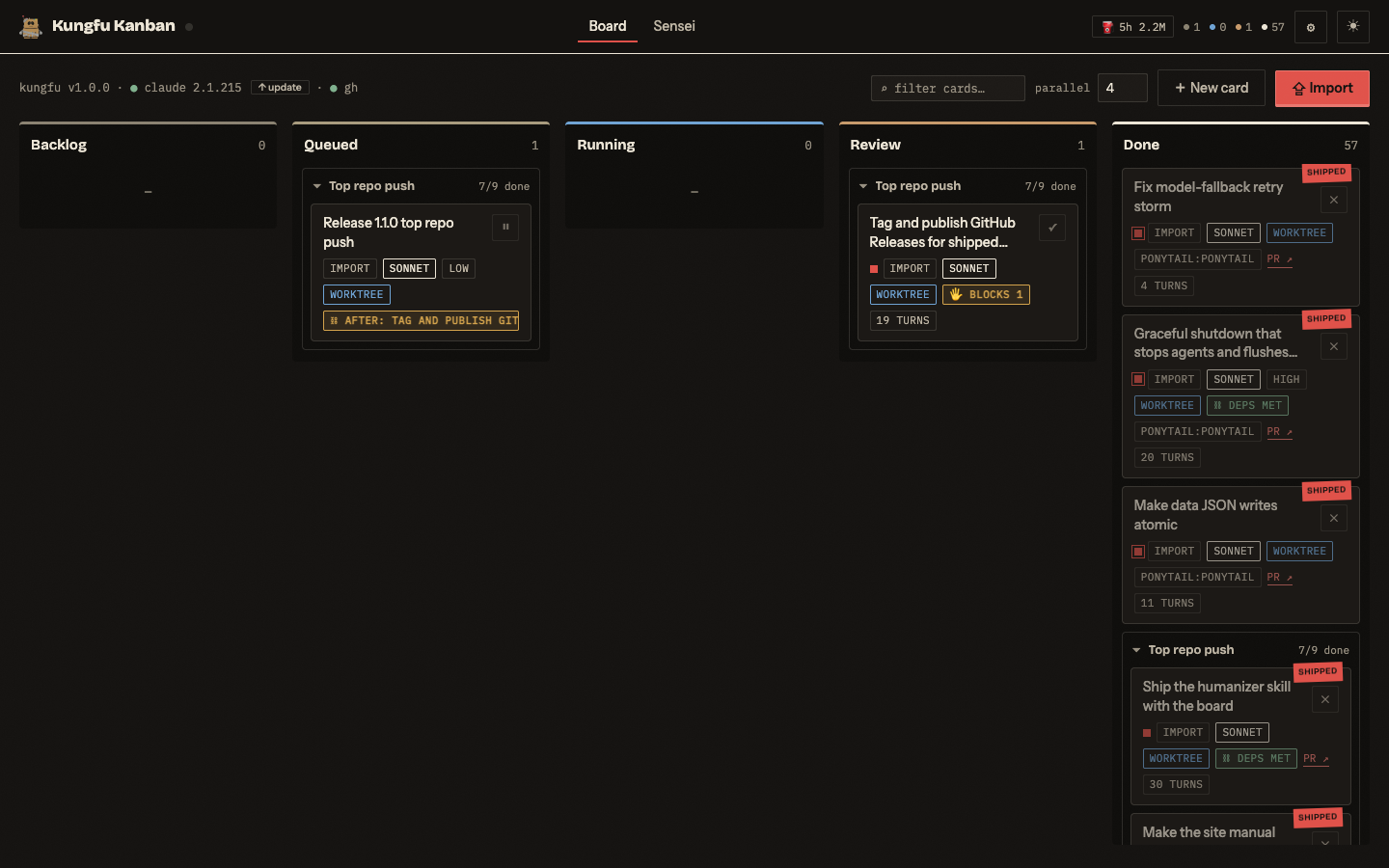Dismiss the Ship the humanizer skill card
The width and height of the screenshot is (1389, 868).
[1325, 699]
